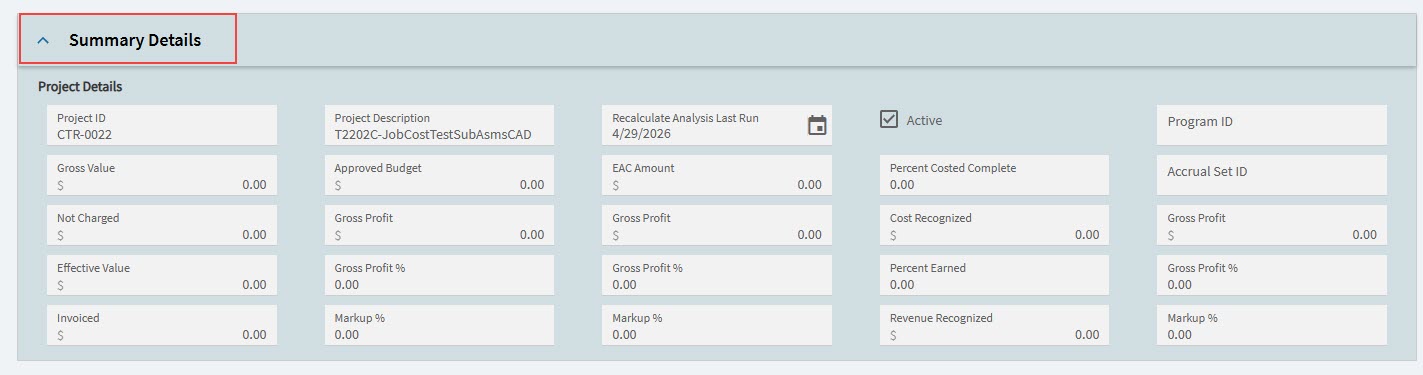This screenshot has width=1423, height=375.
Task: Select the Revenue Recognized field
Action: pyautogui.click(x=994, y=325)
